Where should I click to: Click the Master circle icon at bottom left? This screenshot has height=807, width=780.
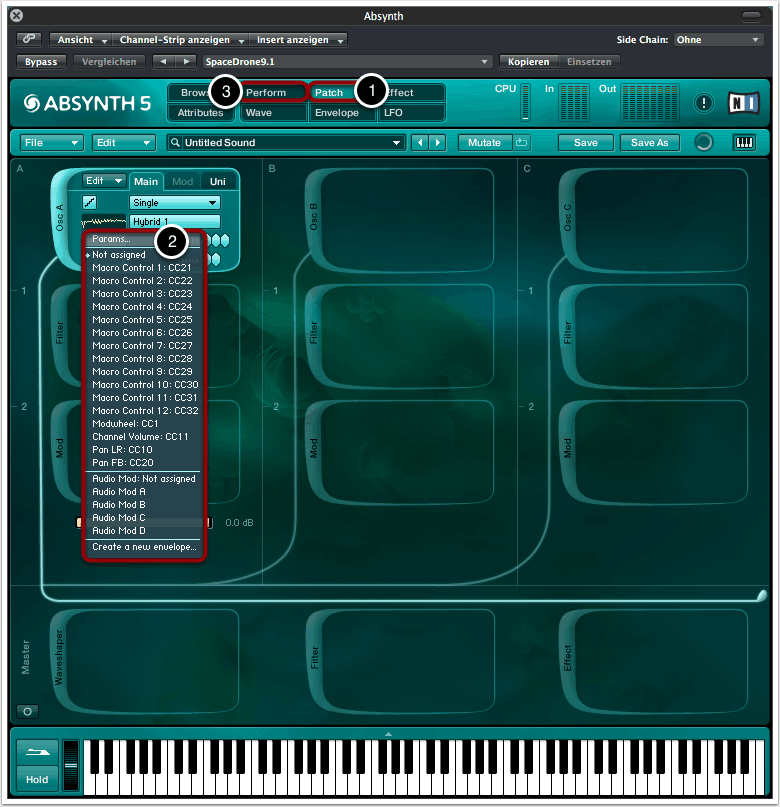[x=27, y=711]
